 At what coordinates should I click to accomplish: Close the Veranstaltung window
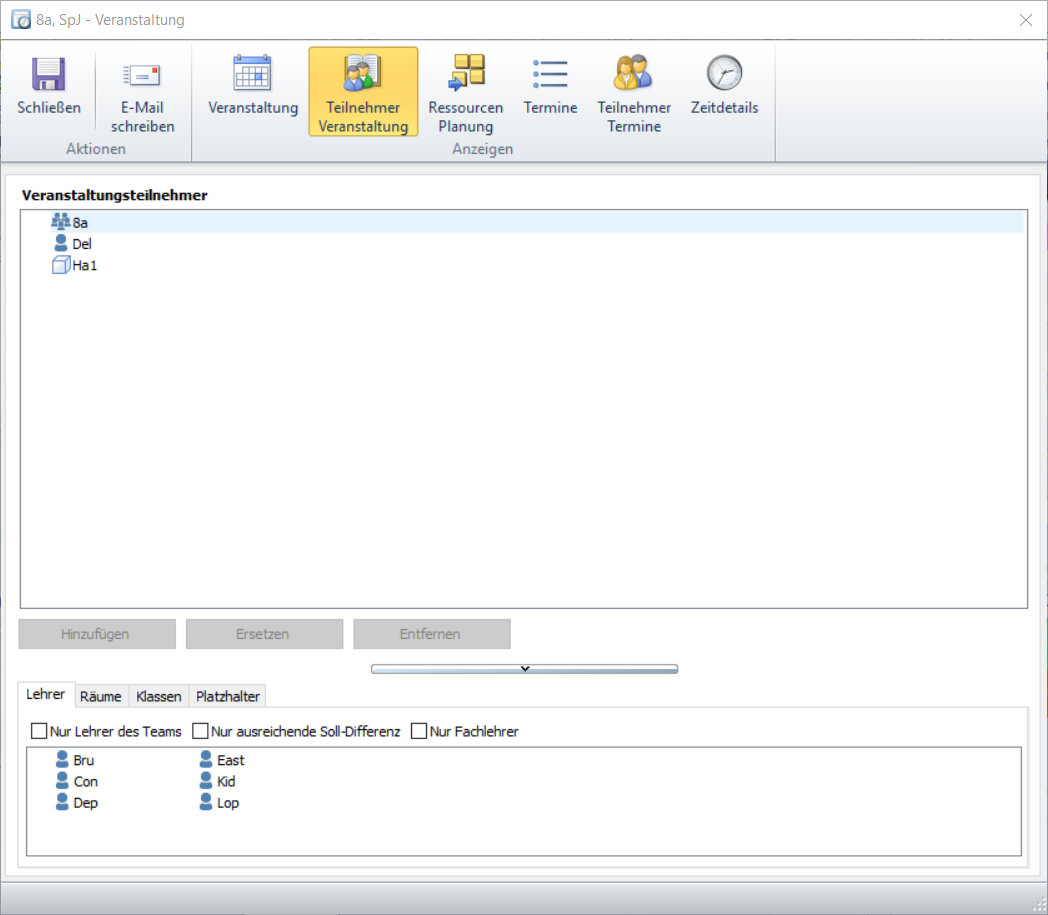(x=1026, y=20)
